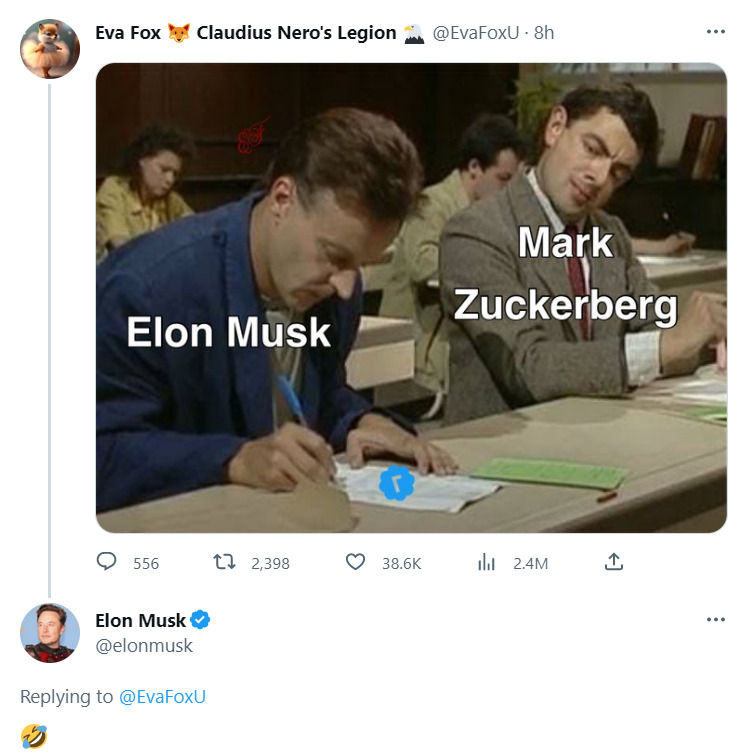The image size is (747, 755).
Task: Click the 556 replies count
Action: pyautogui.click(x=146, y=563)
